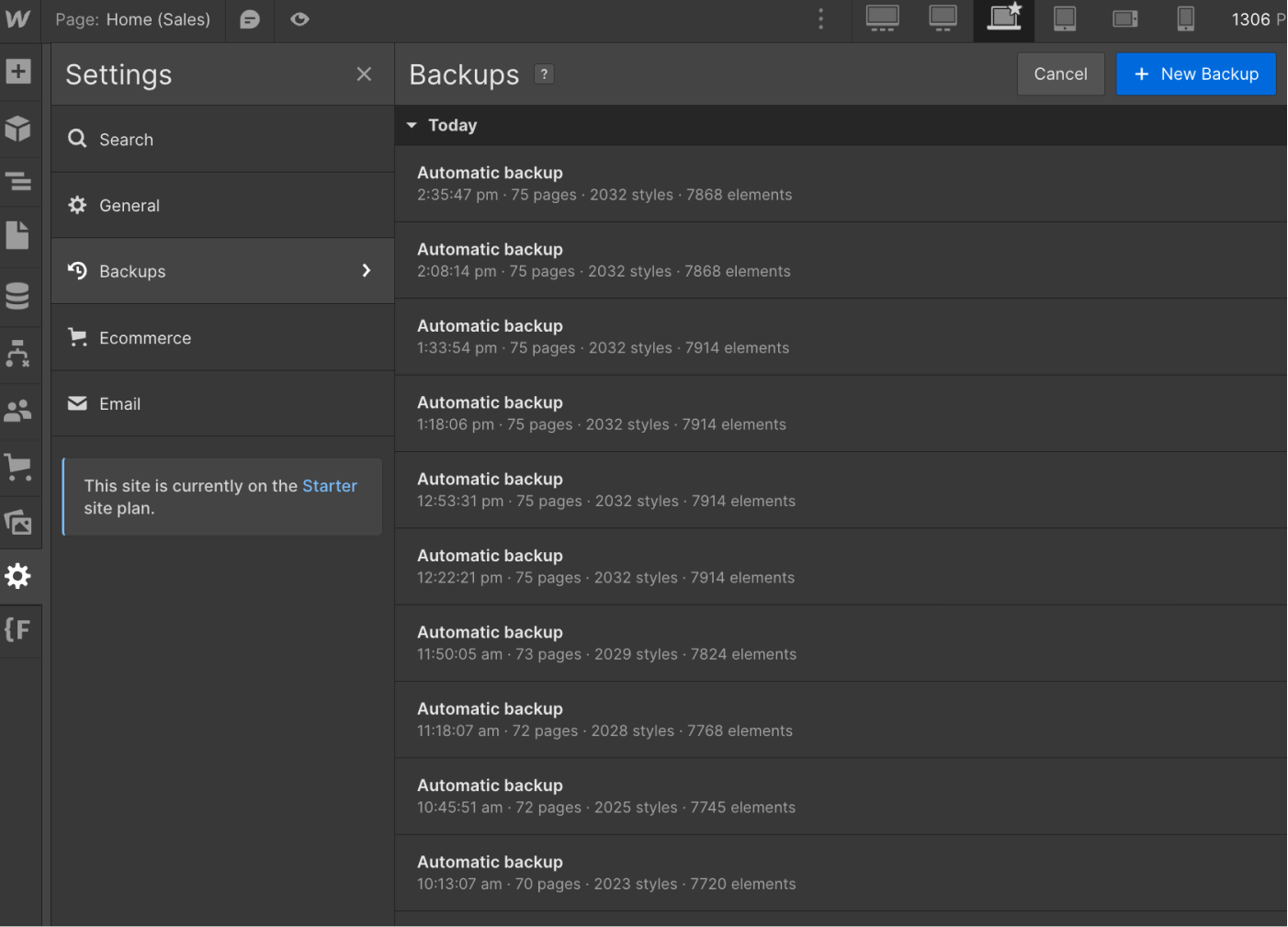Open the CMS Collections panel

19,296
